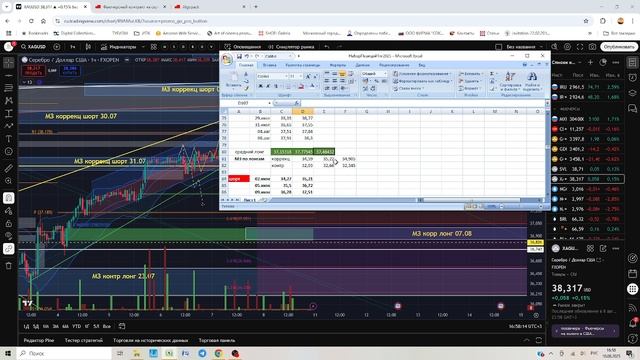Open the Редактор Pine tab
Image resolution: width=640 pixels, height=360 pixels.
(39, 340)
